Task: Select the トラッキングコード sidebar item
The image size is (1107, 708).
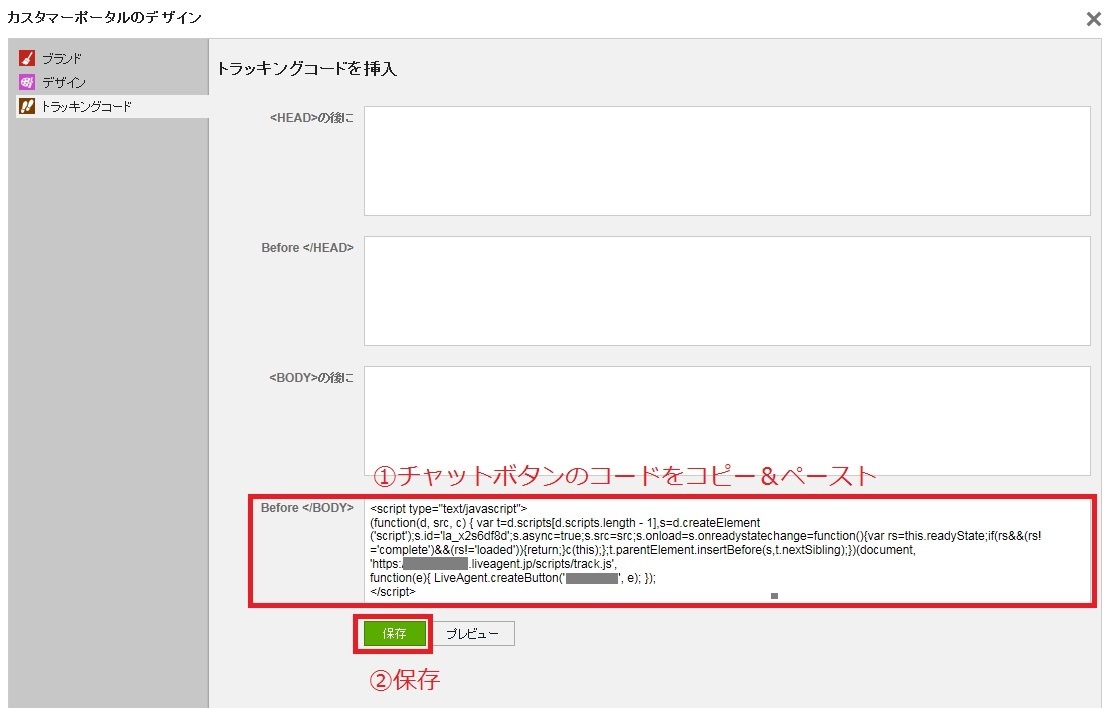Action: tap(113, 106)
